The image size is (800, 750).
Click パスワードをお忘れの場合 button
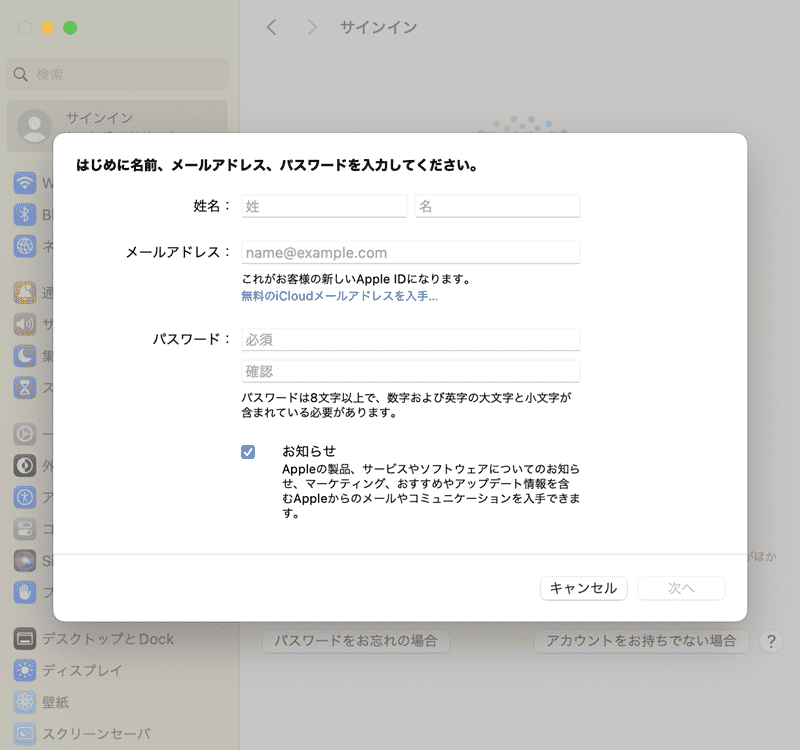pyautogui.click(x=356, y=641)
